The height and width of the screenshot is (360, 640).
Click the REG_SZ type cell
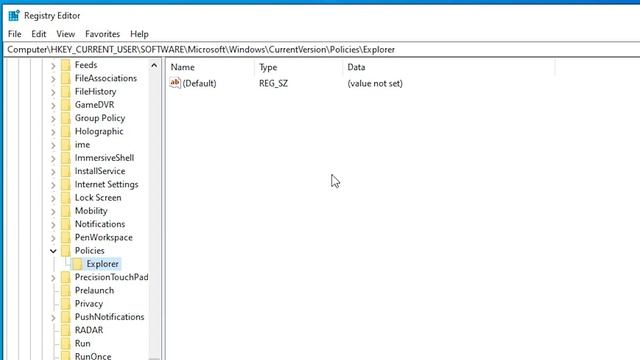pos(273,83)
